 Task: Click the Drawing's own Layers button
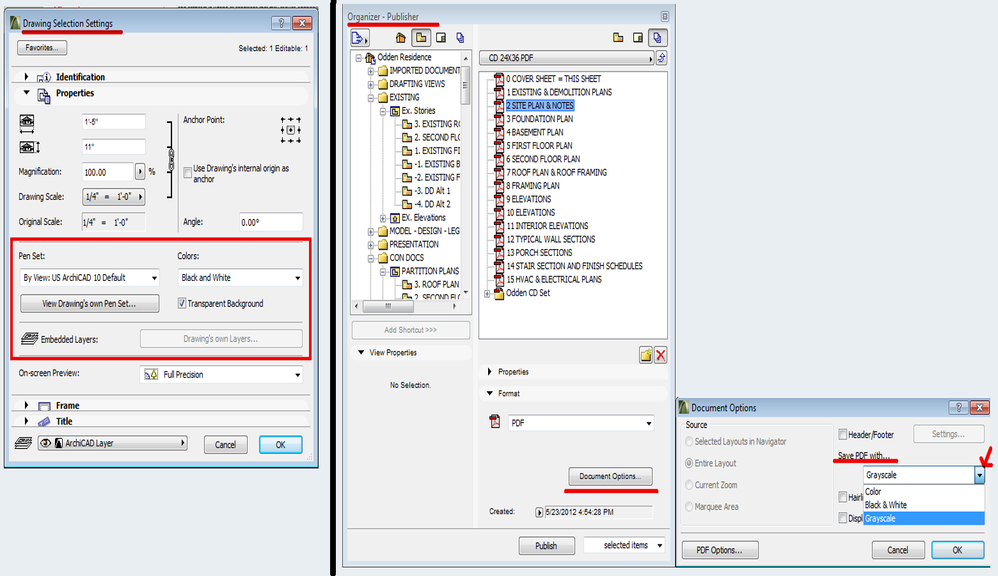(x=221, y=339)
